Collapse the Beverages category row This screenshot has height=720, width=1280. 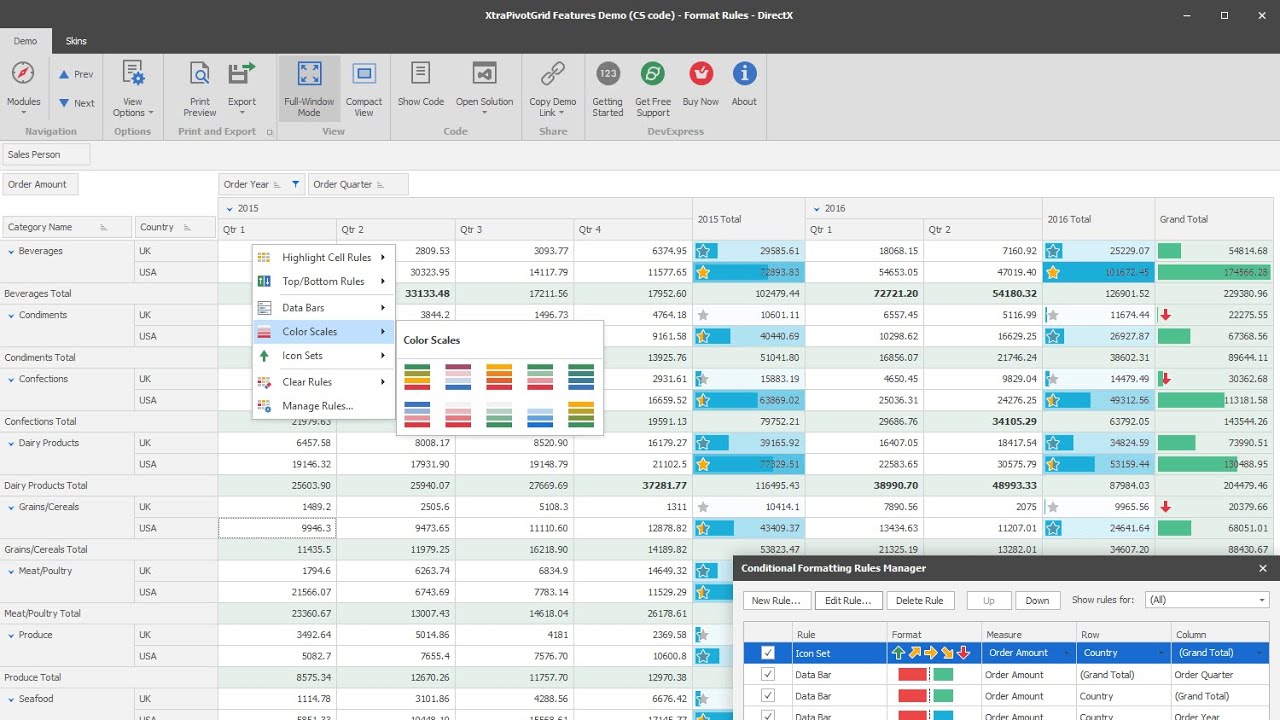click(x=11, y=252)
